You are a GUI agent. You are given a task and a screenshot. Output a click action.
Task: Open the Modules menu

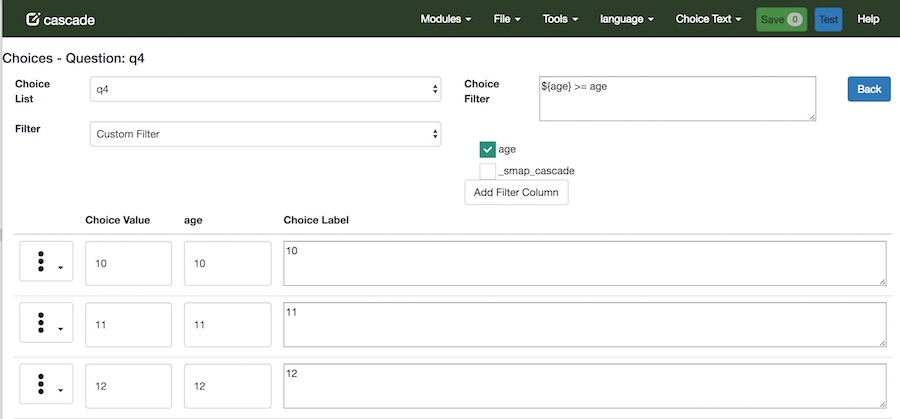click(445, 19)
